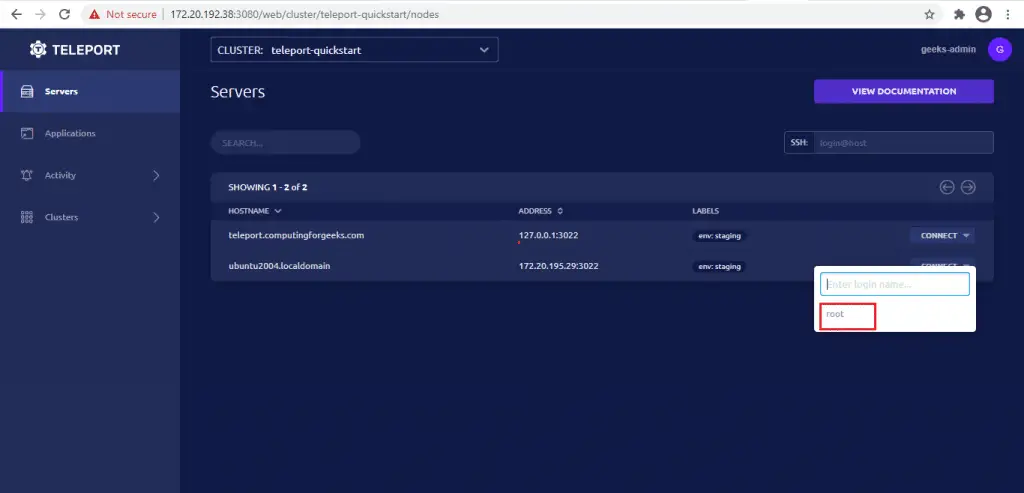Click the SSH login@host input
Screen dimensions: 1024x493
[x=903, y=142]
